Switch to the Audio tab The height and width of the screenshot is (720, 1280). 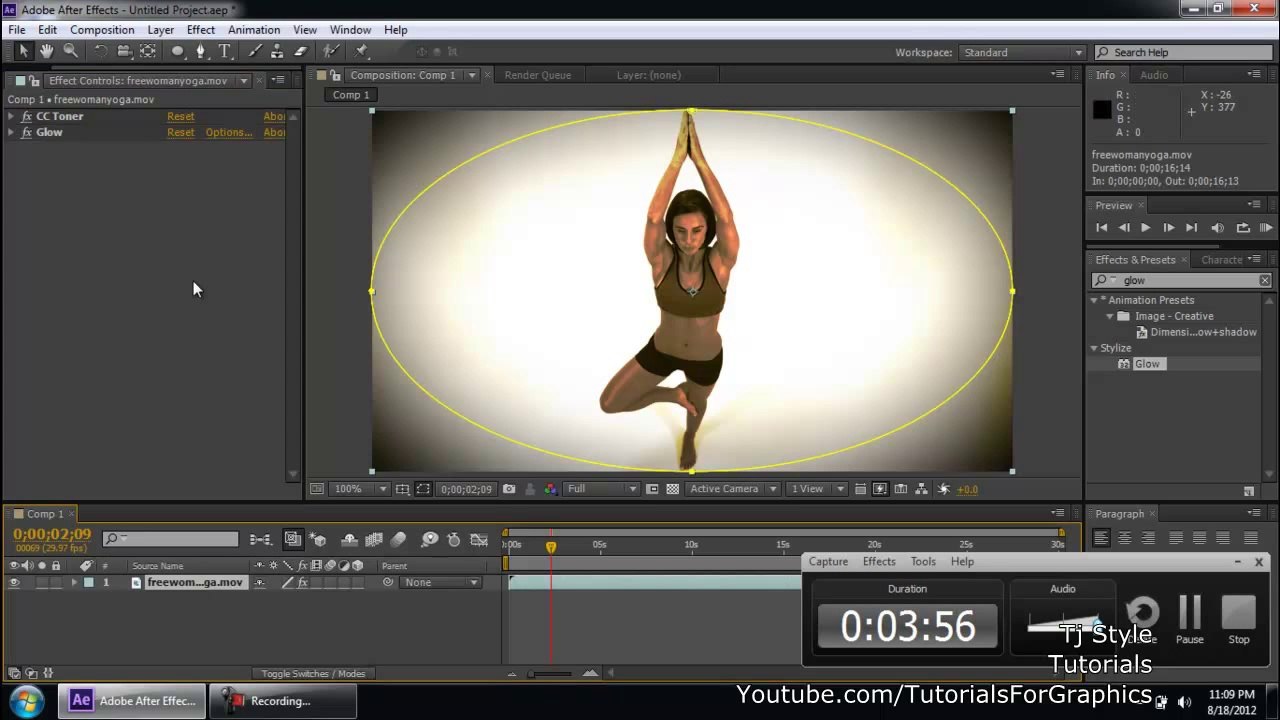coord(1154,75)
